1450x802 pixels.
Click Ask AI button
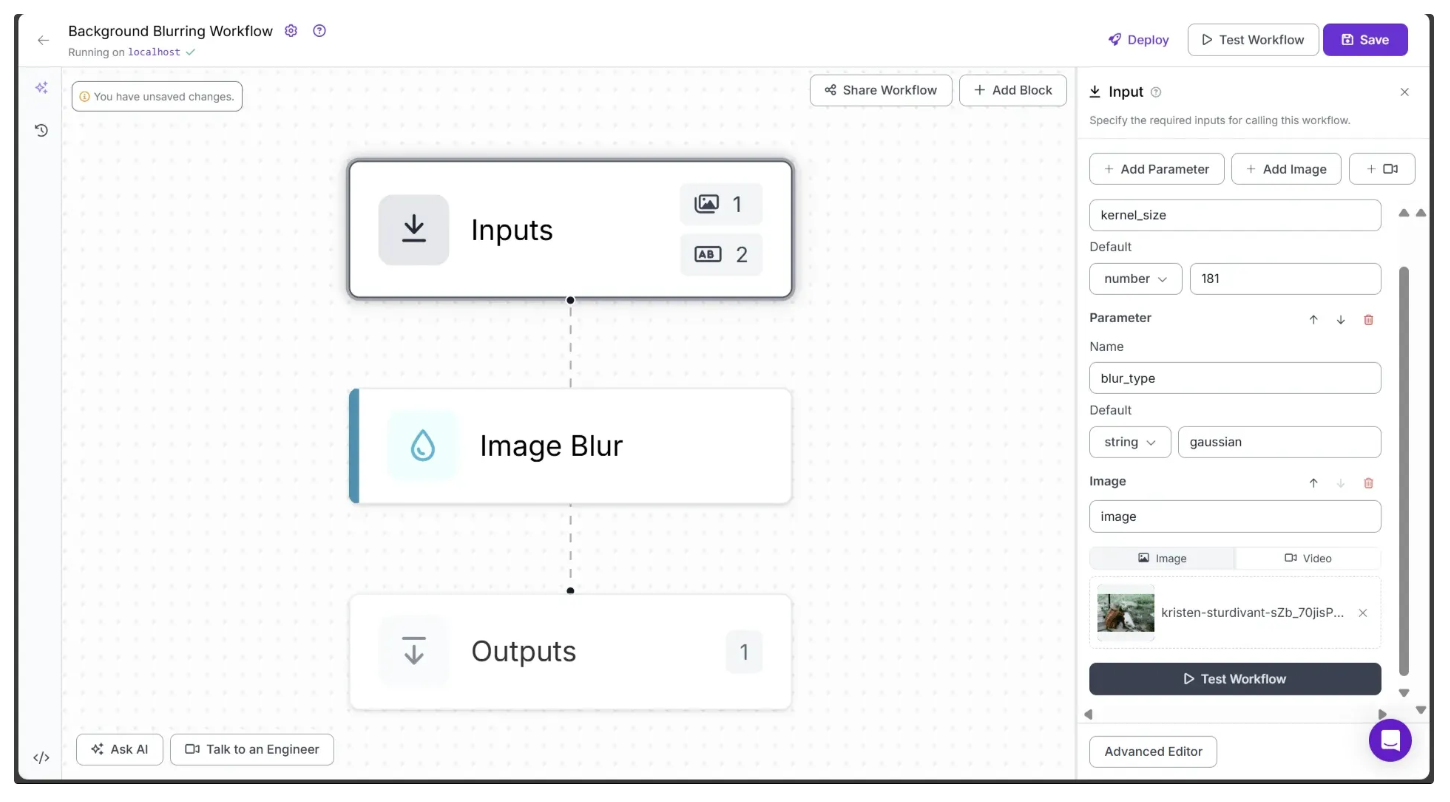click(119, 750)
